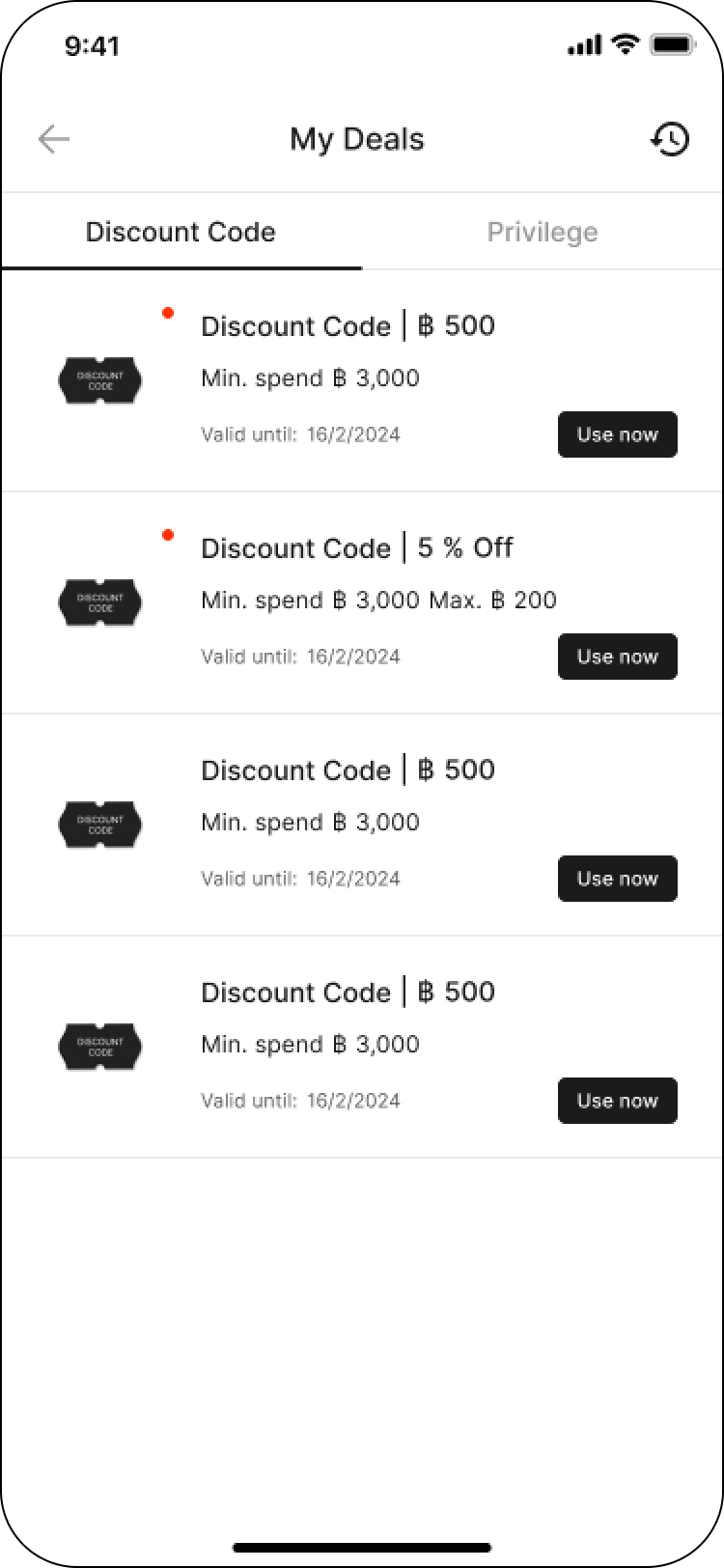Image resolution: width=724 pixels, height=1568 pixels.
Task: Click the cellular signal icon
Action: (x=584, y=44)
